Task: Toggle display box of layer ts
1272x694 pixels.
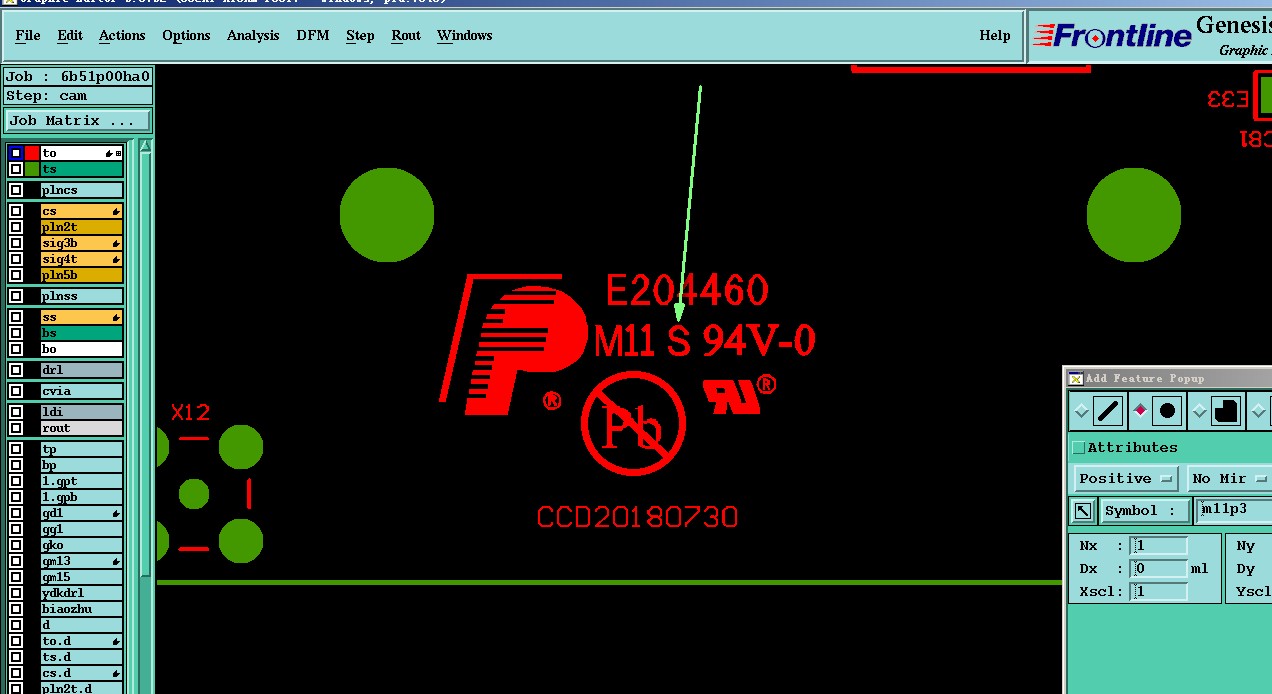Action: [16, 169]
